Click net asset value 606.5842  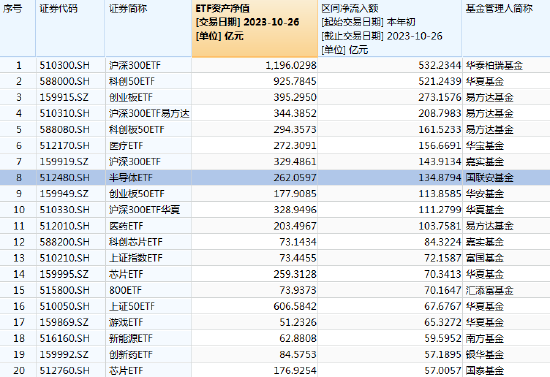[295, 306]
